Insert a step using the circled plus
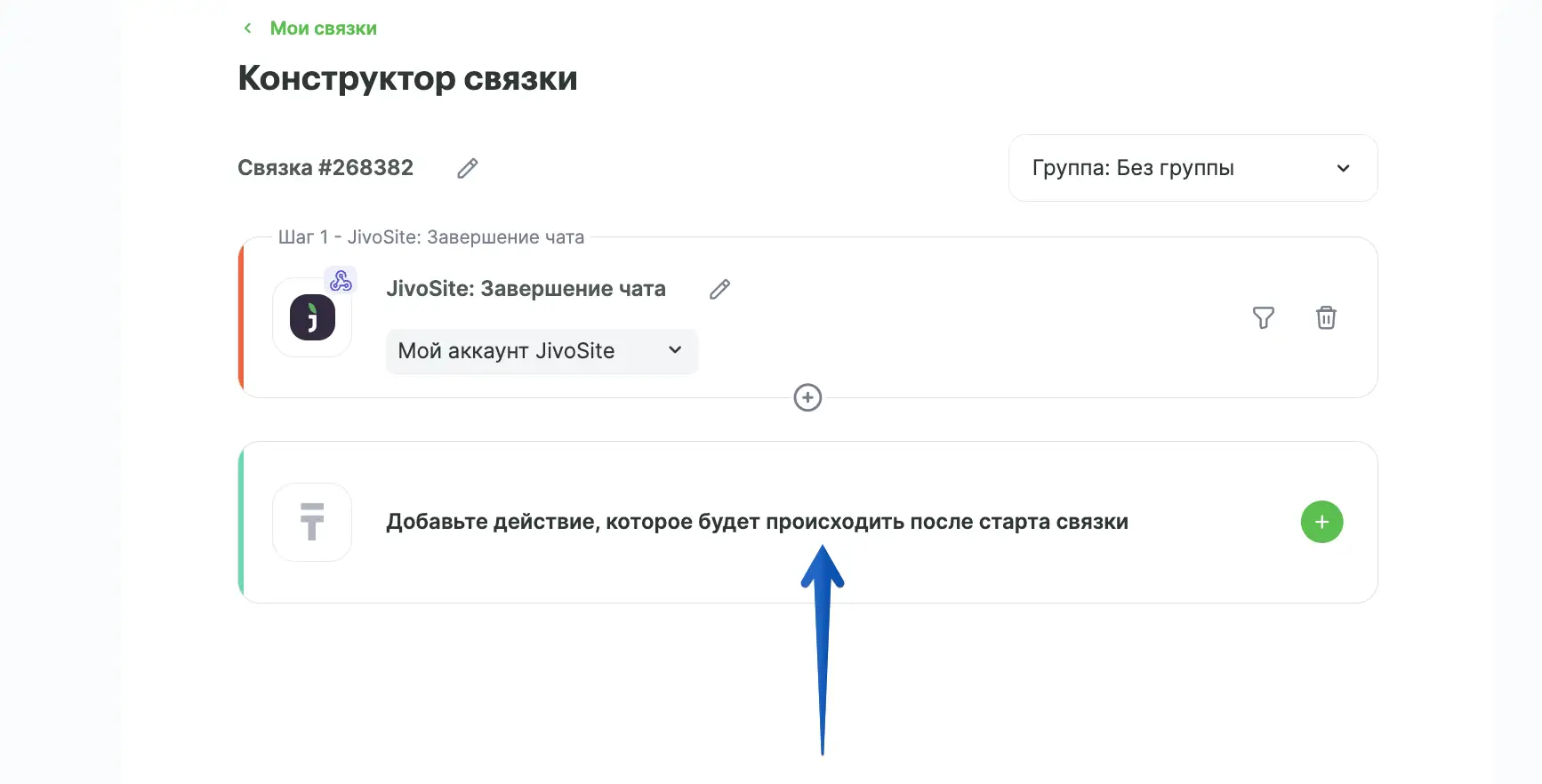 pyautogui.click(x=807, y=397)
